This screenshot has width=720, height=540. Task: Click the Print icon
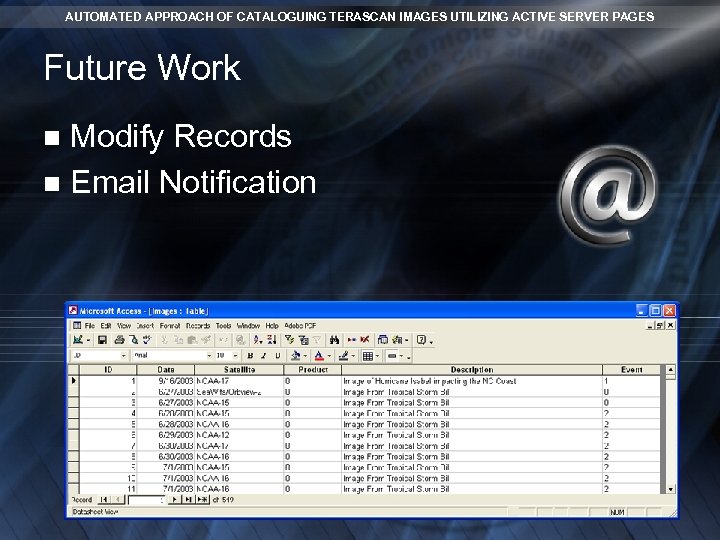pyautogui.click(x=119, y=340)
